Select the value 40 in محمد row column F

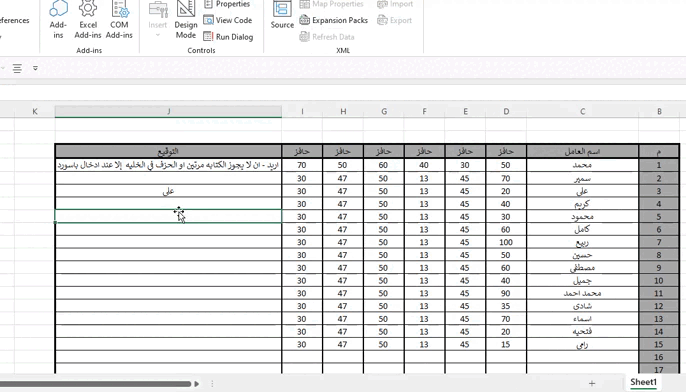point(424,165)
